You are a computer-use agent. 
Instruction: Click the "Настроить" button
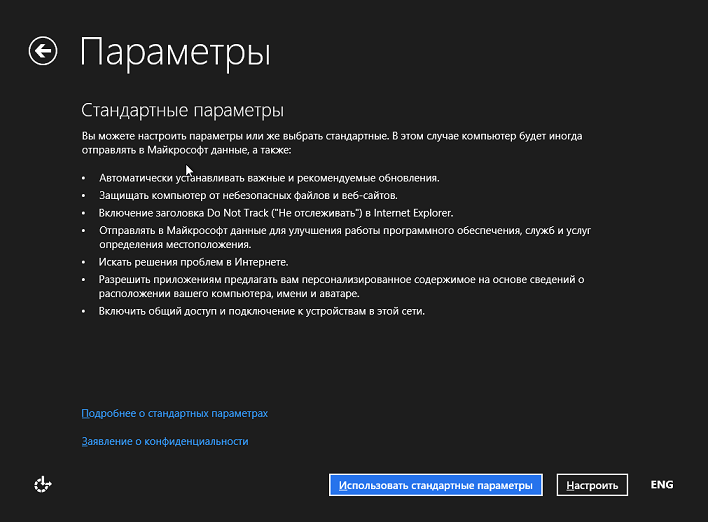click(592, 485)
